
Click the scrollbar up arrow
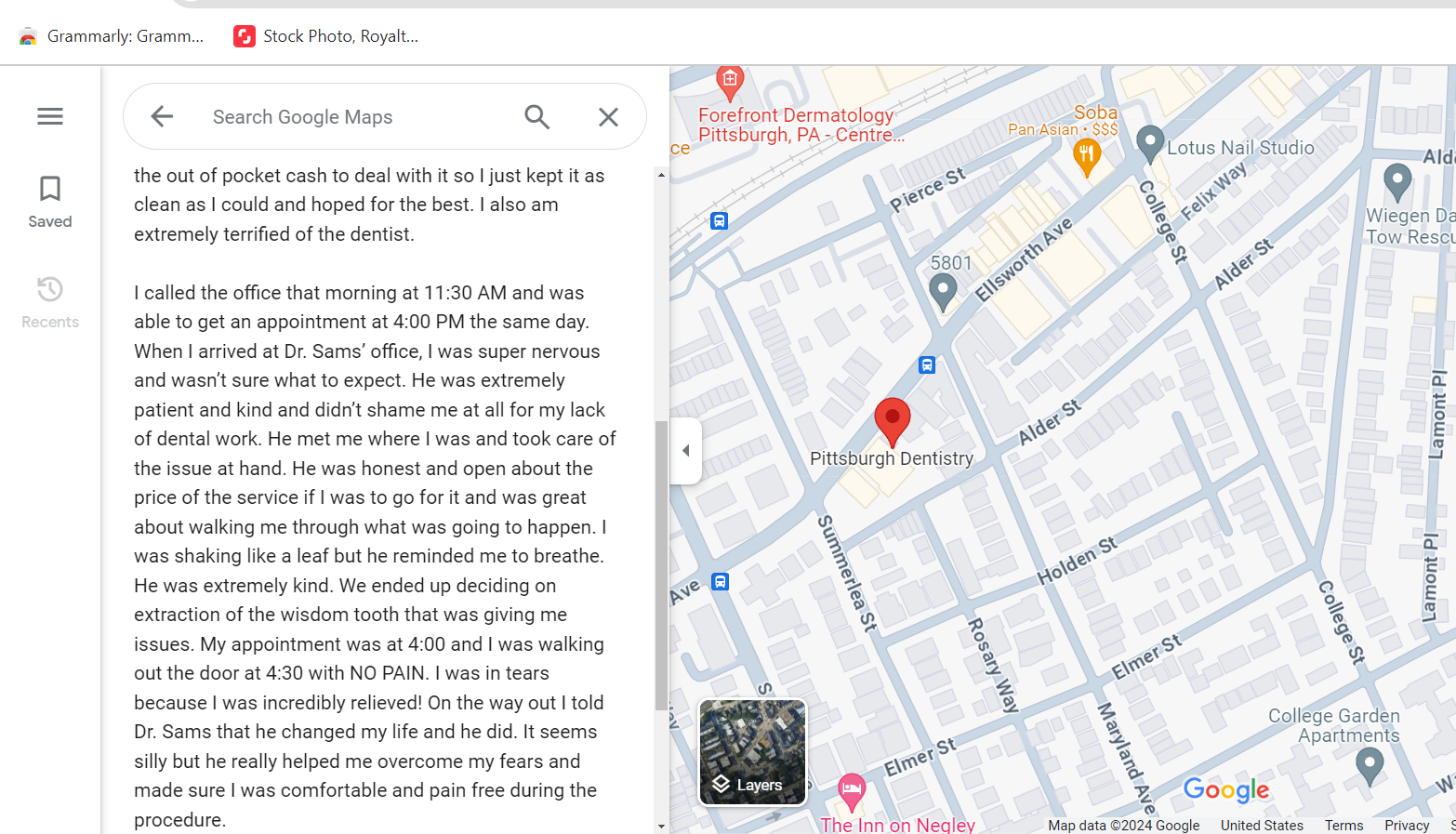[x=661, y=175]
